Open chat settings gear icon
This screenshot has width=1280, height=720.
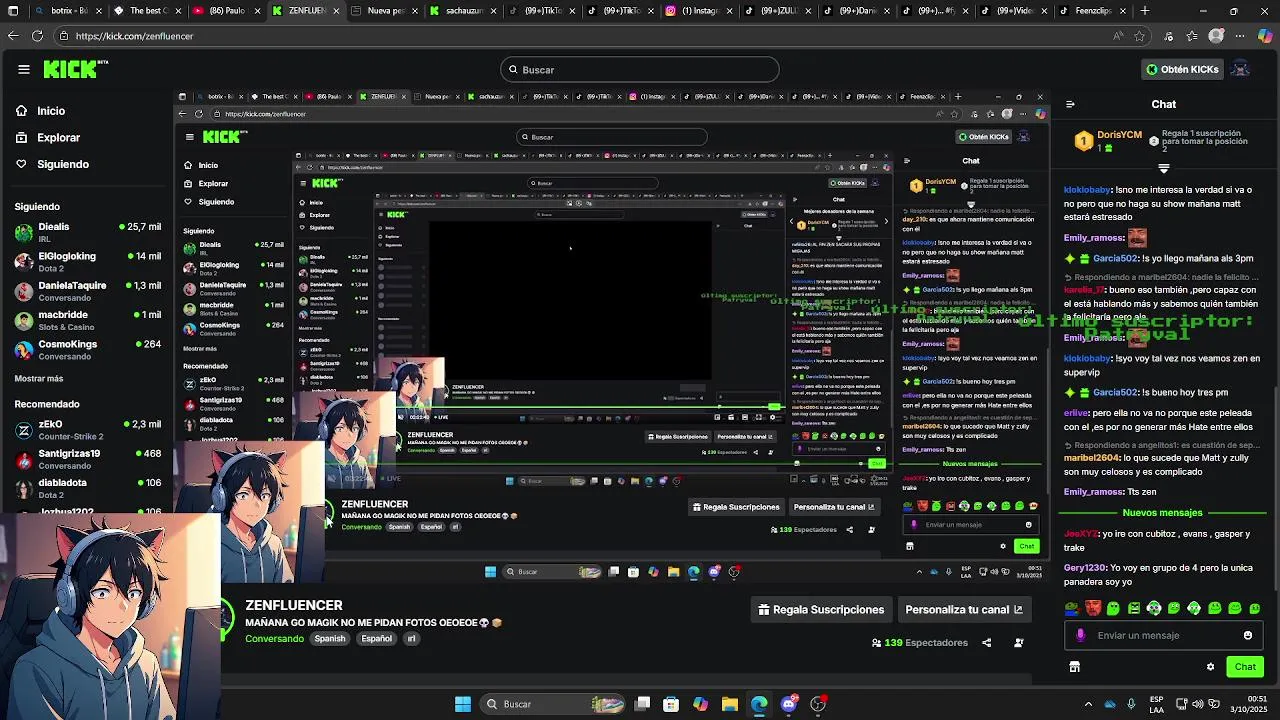pos(1210,667)
